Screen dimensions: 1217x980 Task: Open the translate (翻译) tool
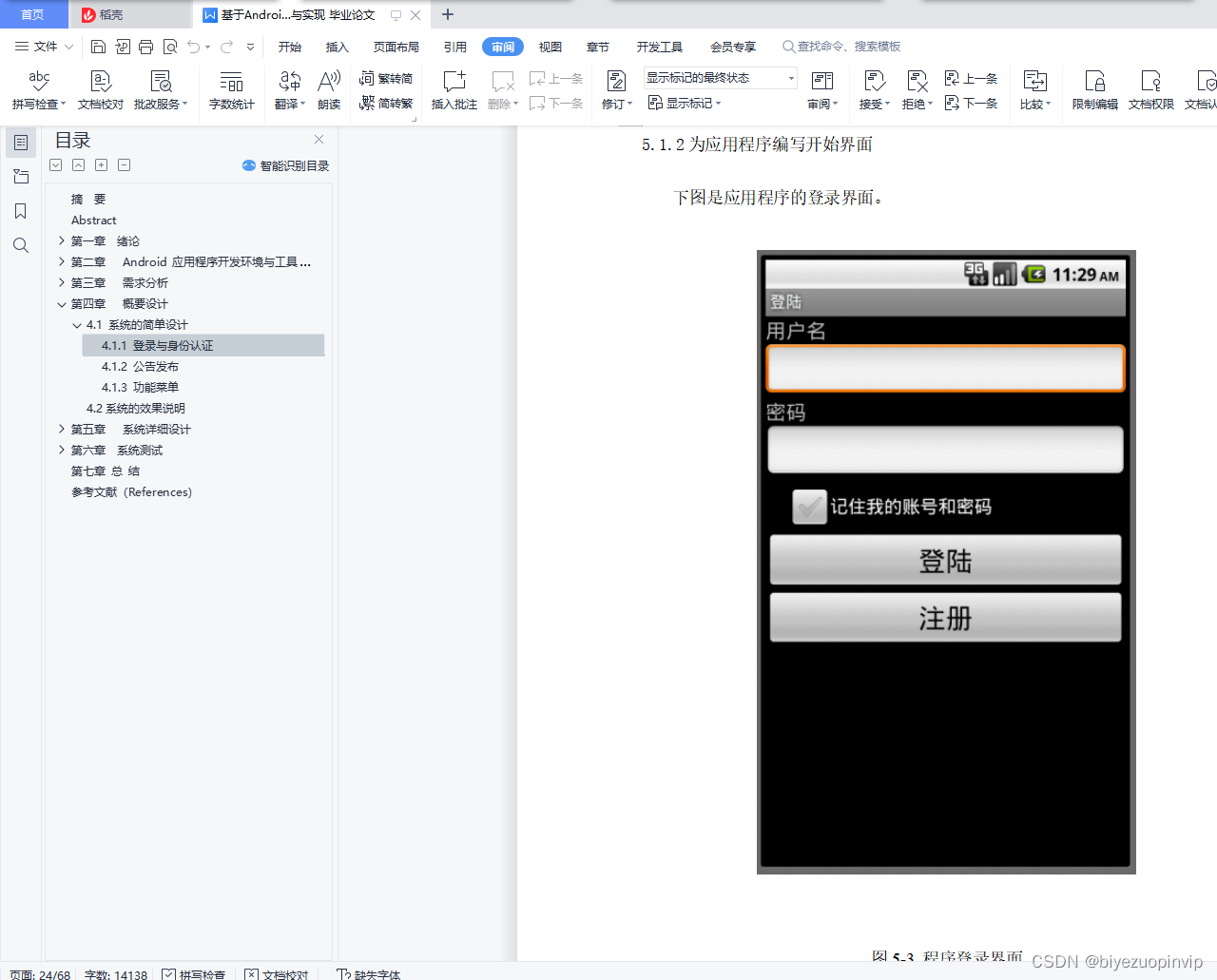[x=289, y=89]
